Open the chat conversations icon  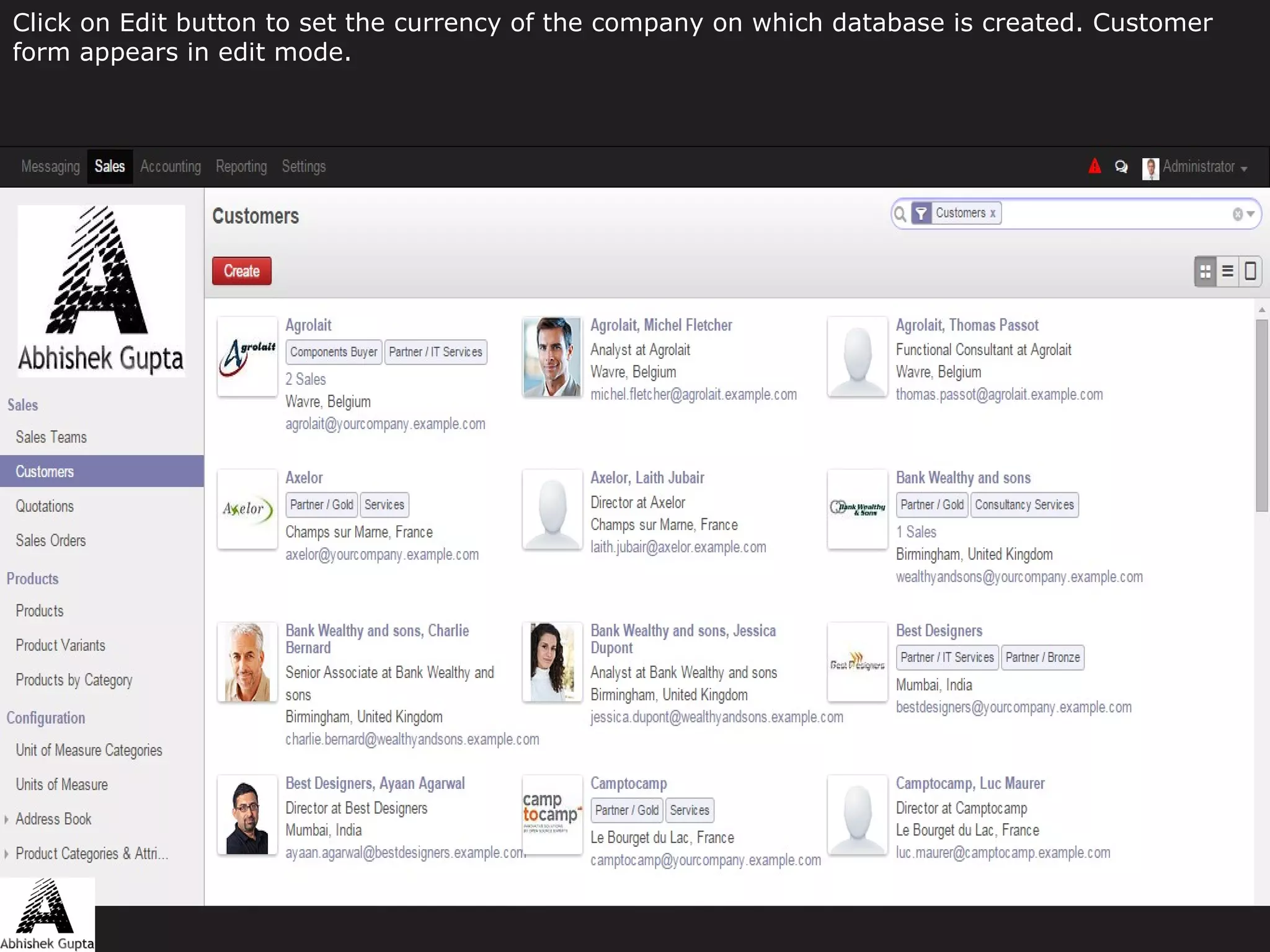tap(1121, 167)
